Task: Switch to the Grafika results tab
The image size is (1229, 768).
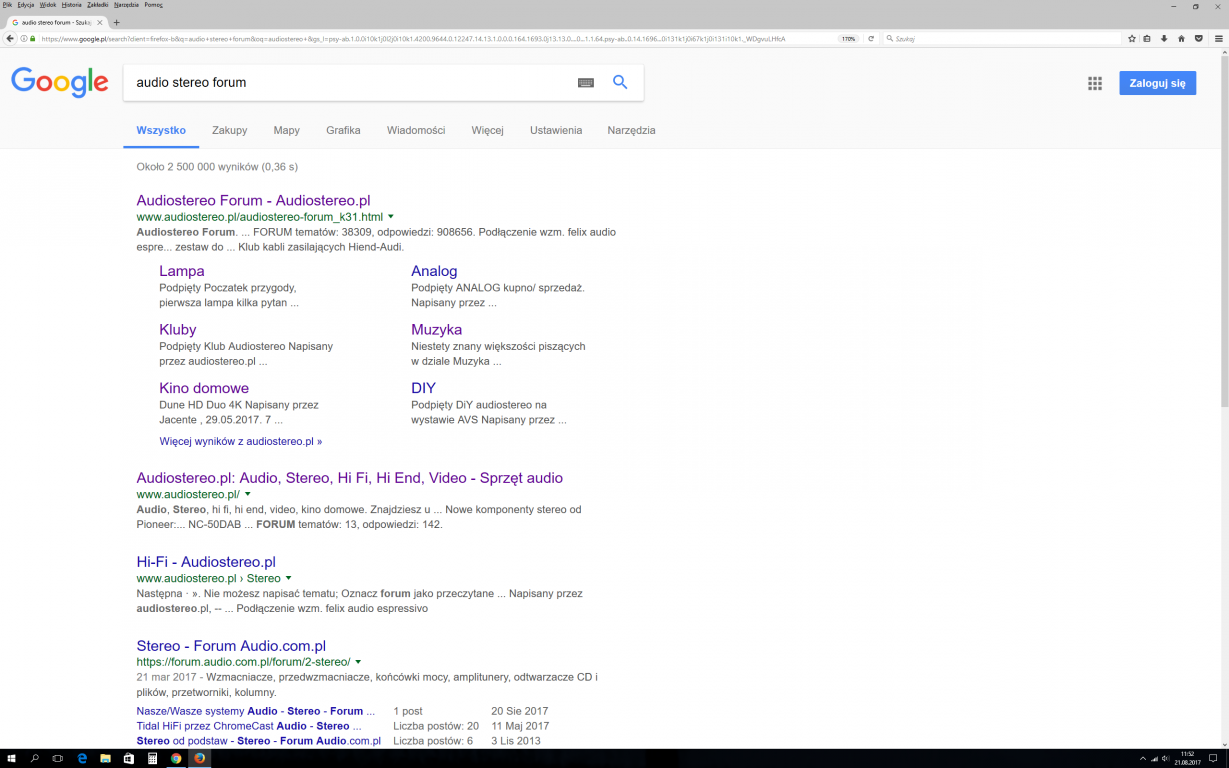Action: [x=343, y=130]
